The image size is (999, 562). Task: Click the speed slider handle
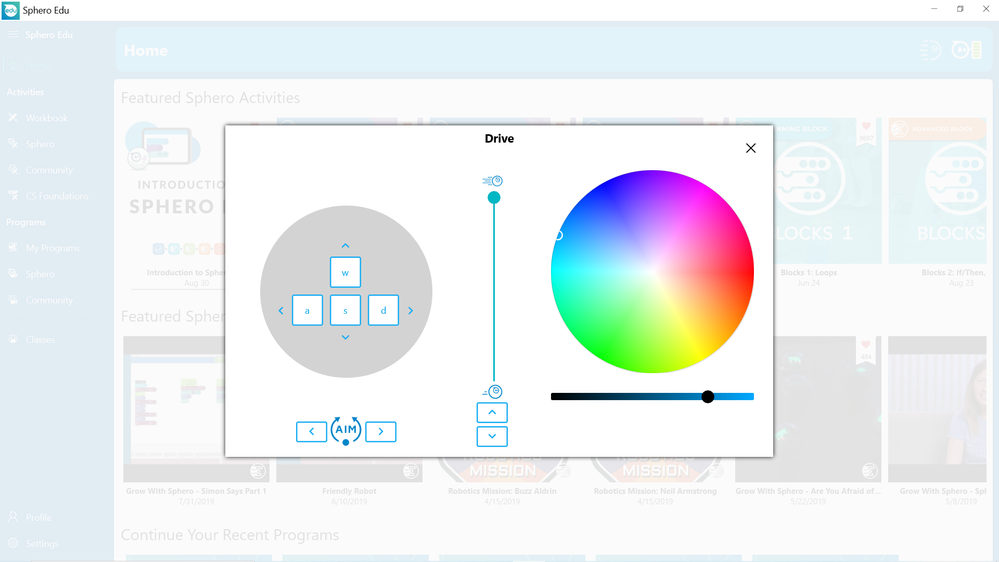click(494, 198)
